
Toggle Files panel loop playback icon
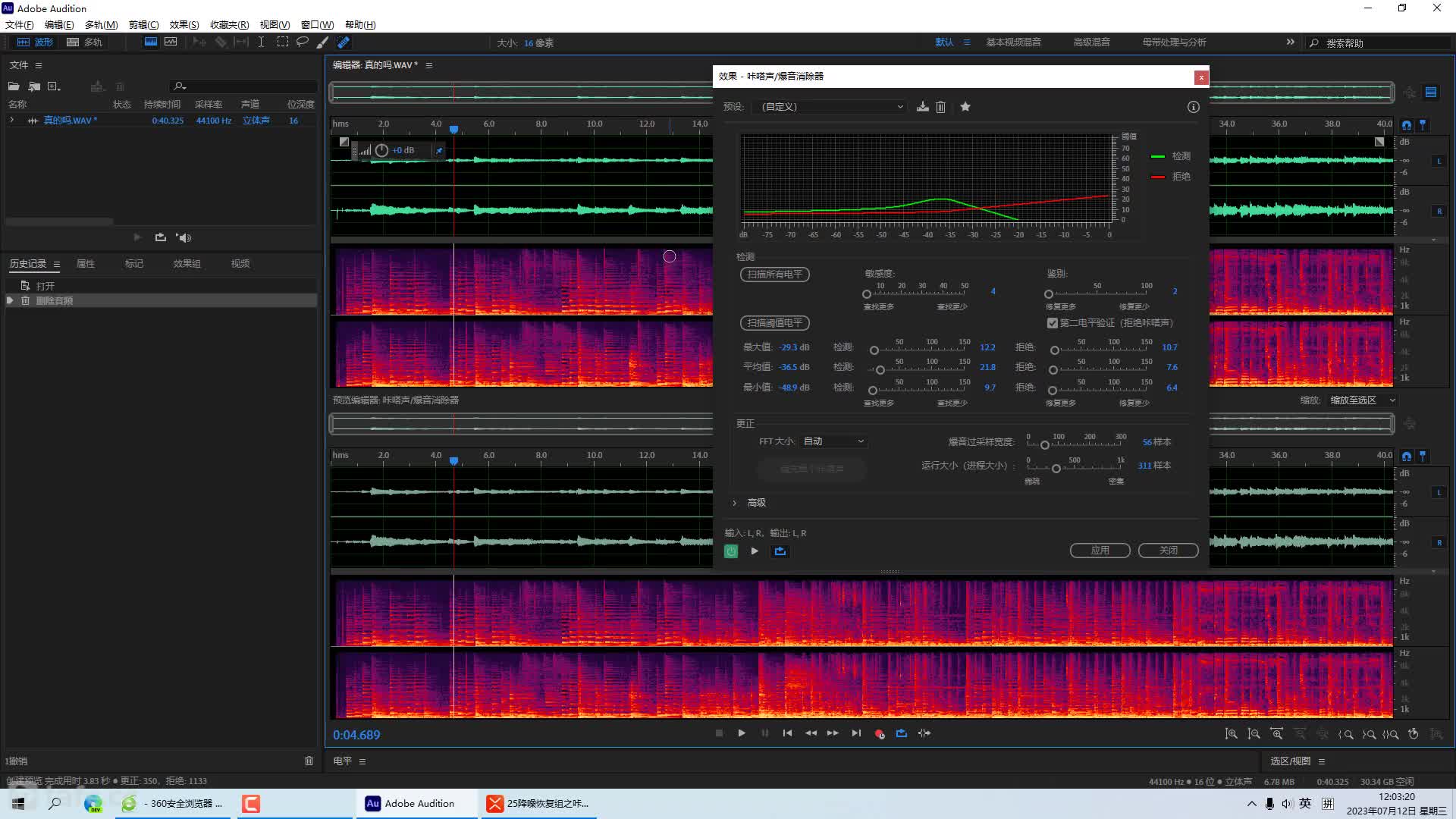click(x=160, y=237)
